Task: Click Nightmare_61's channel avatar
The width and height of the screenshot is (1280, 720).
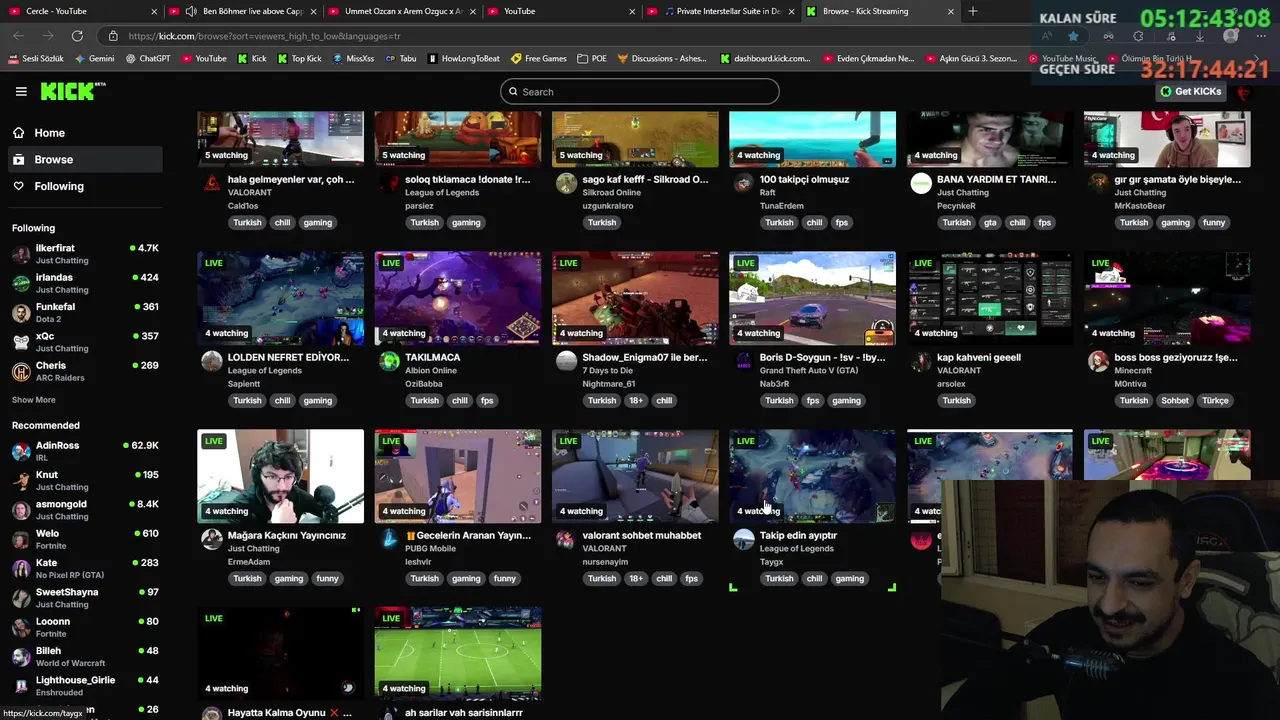Action: 566,361
